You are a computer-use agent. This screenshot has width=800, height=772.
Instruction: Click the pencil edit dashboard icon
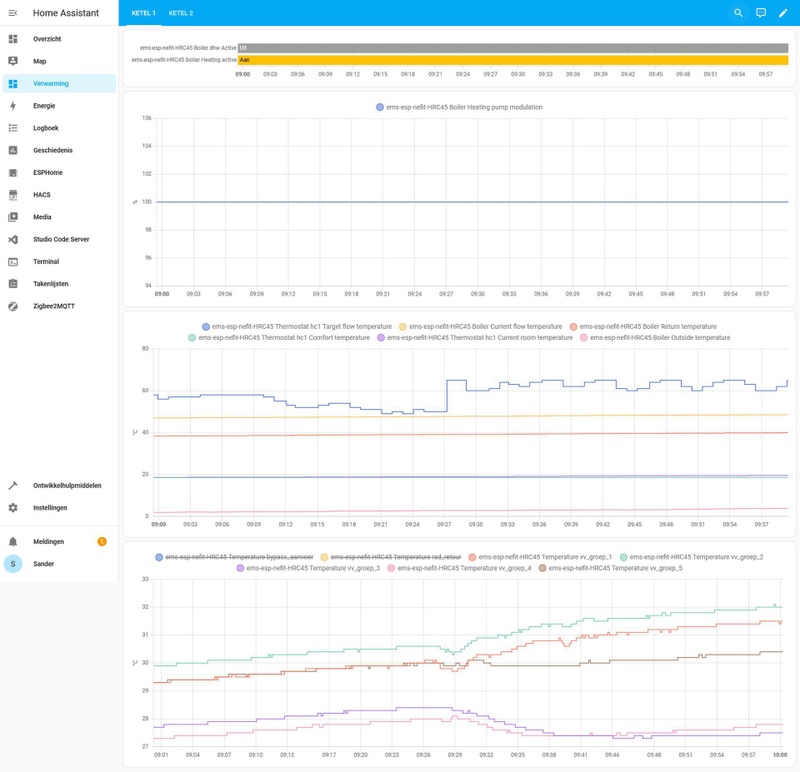[783, 13]
